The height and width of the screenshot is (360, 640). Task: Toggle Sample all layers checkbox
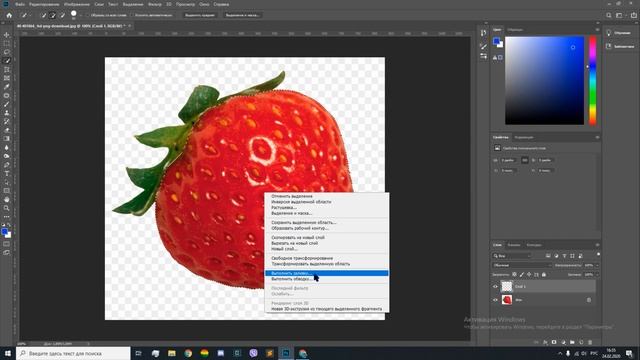(87, 15)
